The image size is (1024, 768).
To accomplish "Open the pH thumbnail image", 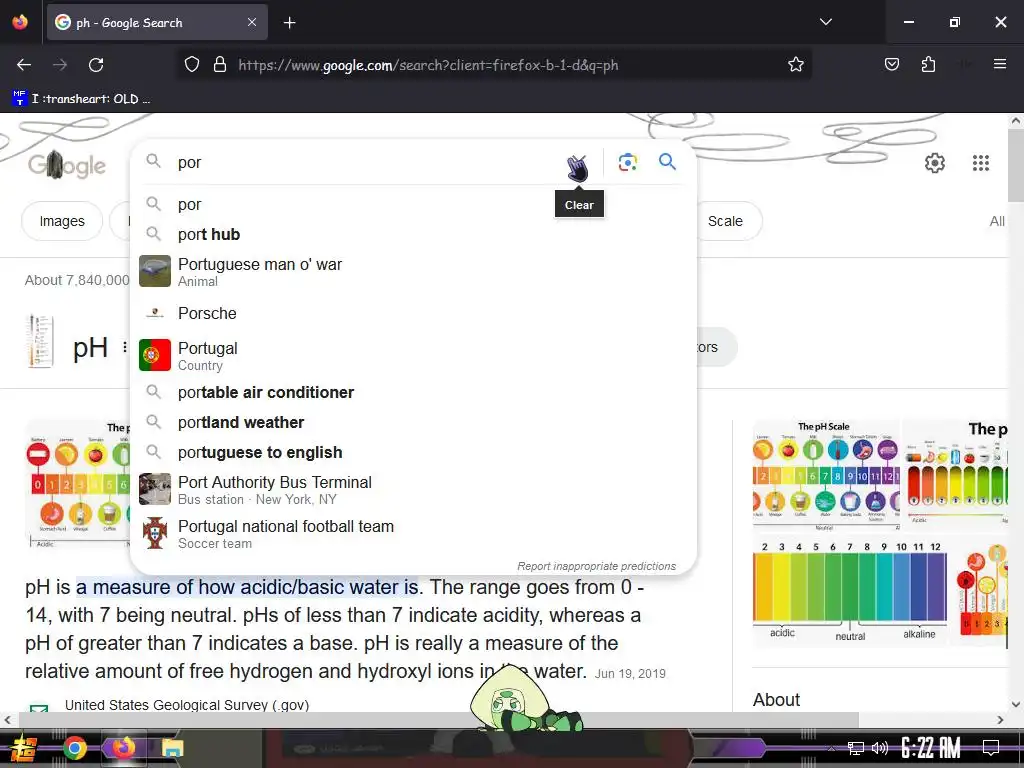I will (39, 341).
